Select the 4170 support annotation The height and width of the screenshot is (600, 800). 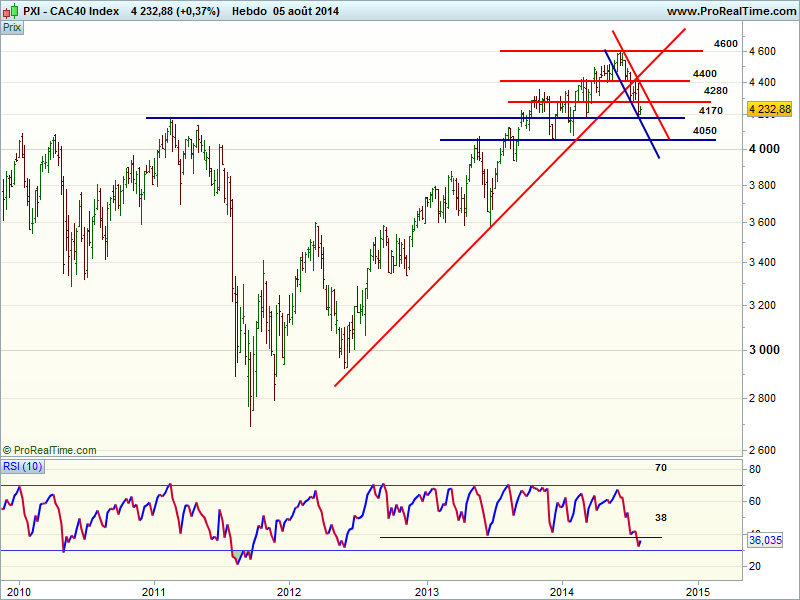tap(711, 111)
